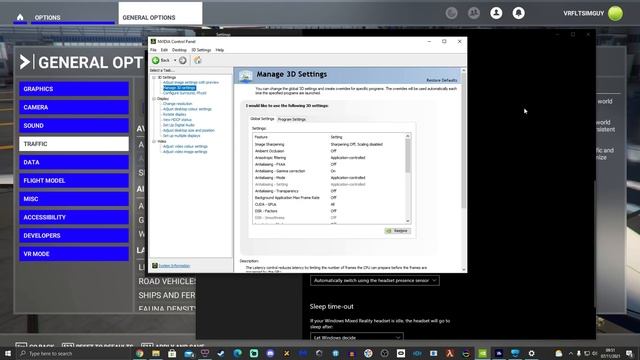Select the Antialiasing - Transparency row
640x360 pixels.
point(329,191)
